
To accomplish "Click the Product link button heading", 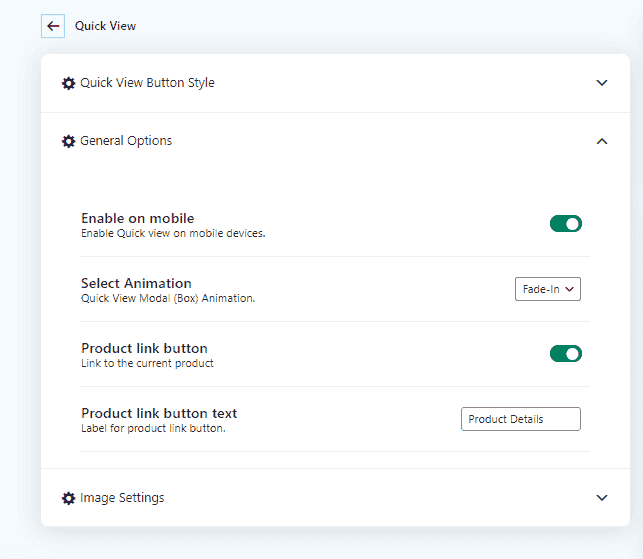I will pos(144,348).
